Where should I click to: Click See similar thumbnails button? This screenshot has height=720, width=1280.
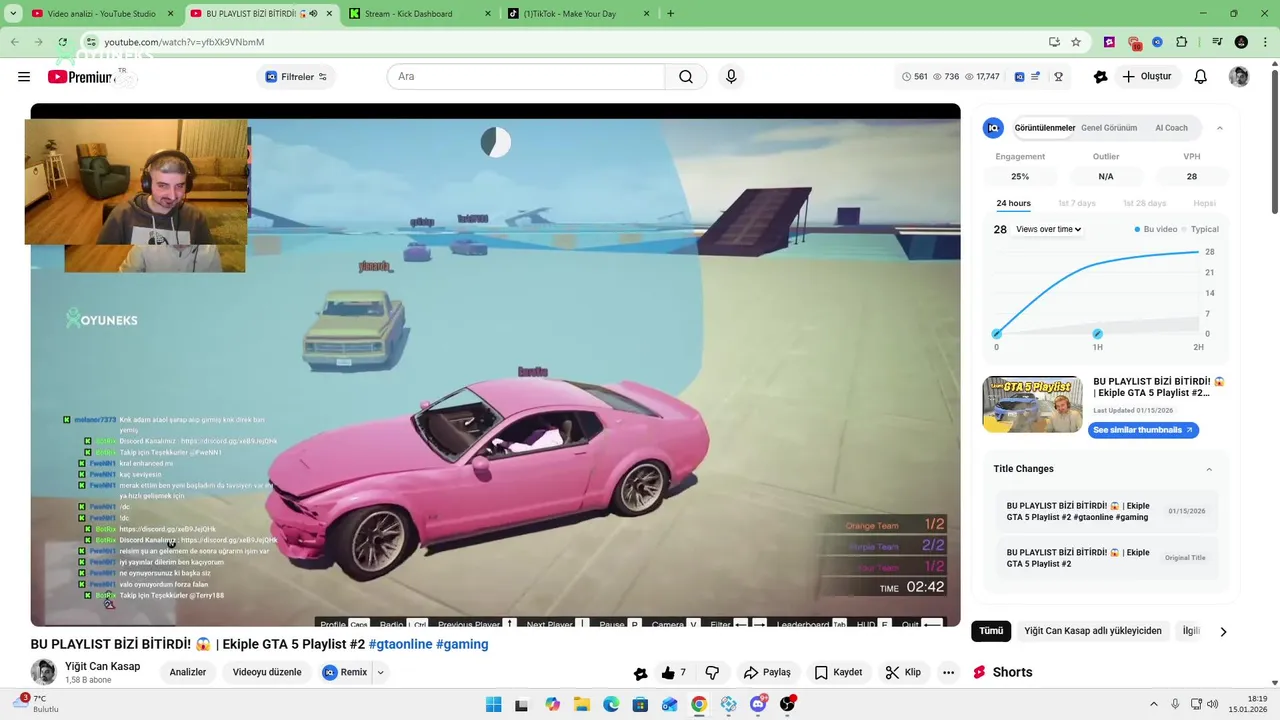tap(1143, 430)
